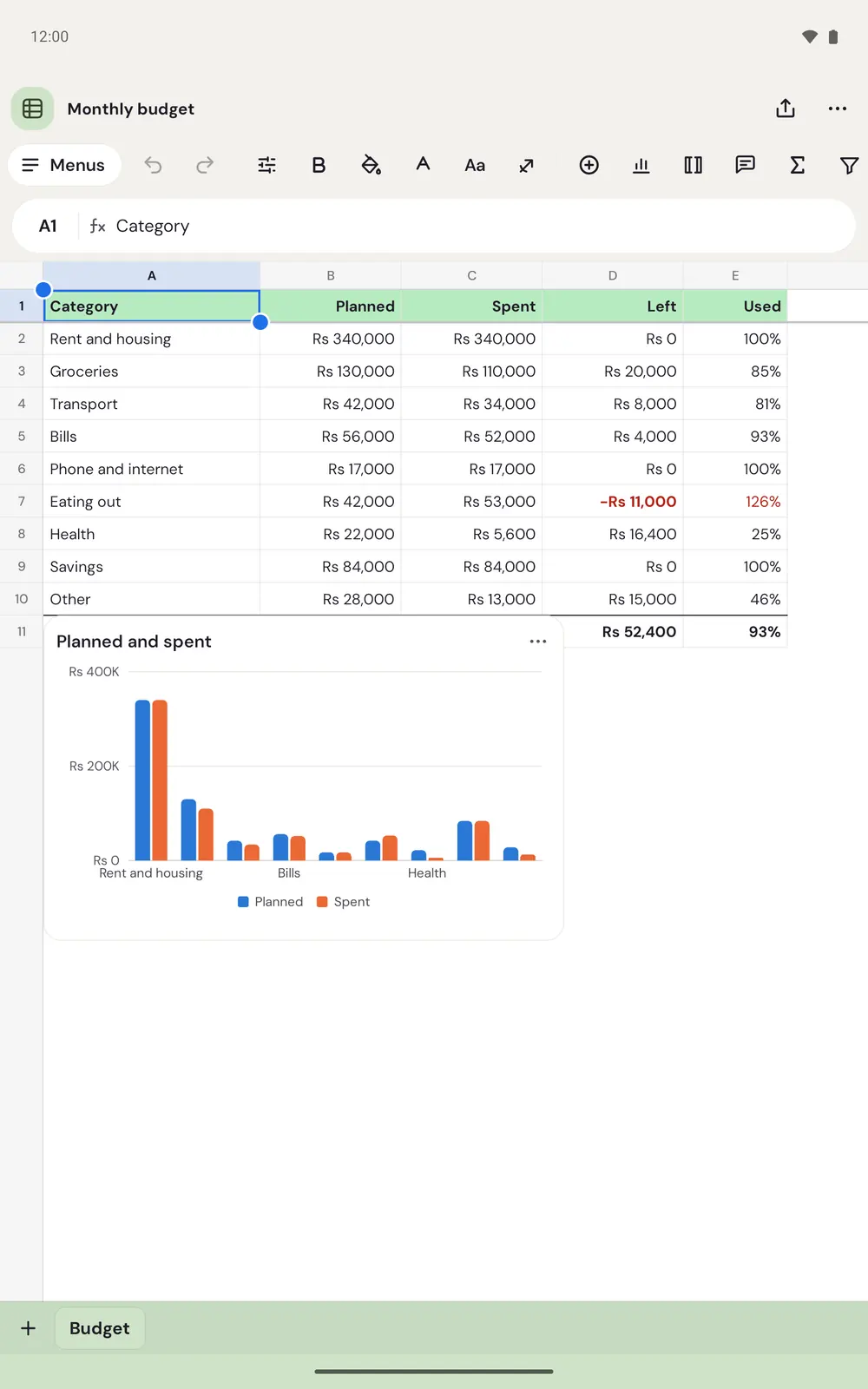Share the document using the share icon
Image resolution: width=868 pixels, height=1389 pixels.
click(x=786, y=109)
